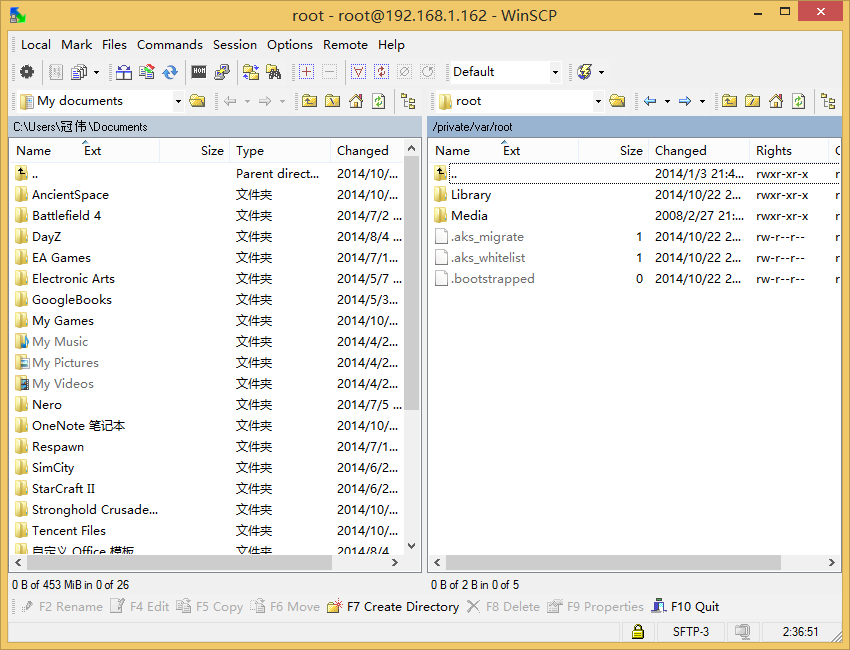Open the Remote menu
850x650 pixels.
[x=345, y=44]
